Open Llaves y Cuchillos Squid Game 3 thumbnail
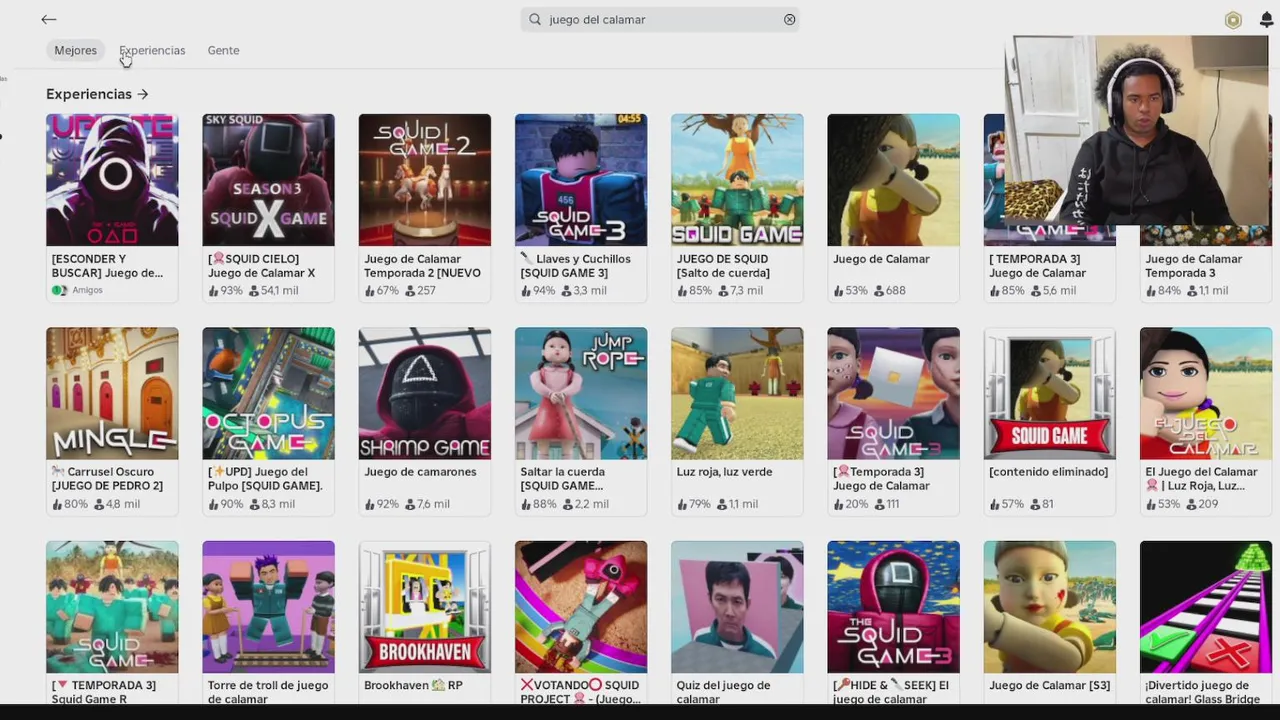The height and width of the screenshot is (720, 1280). pyautogui.click(x=581, y=180)
